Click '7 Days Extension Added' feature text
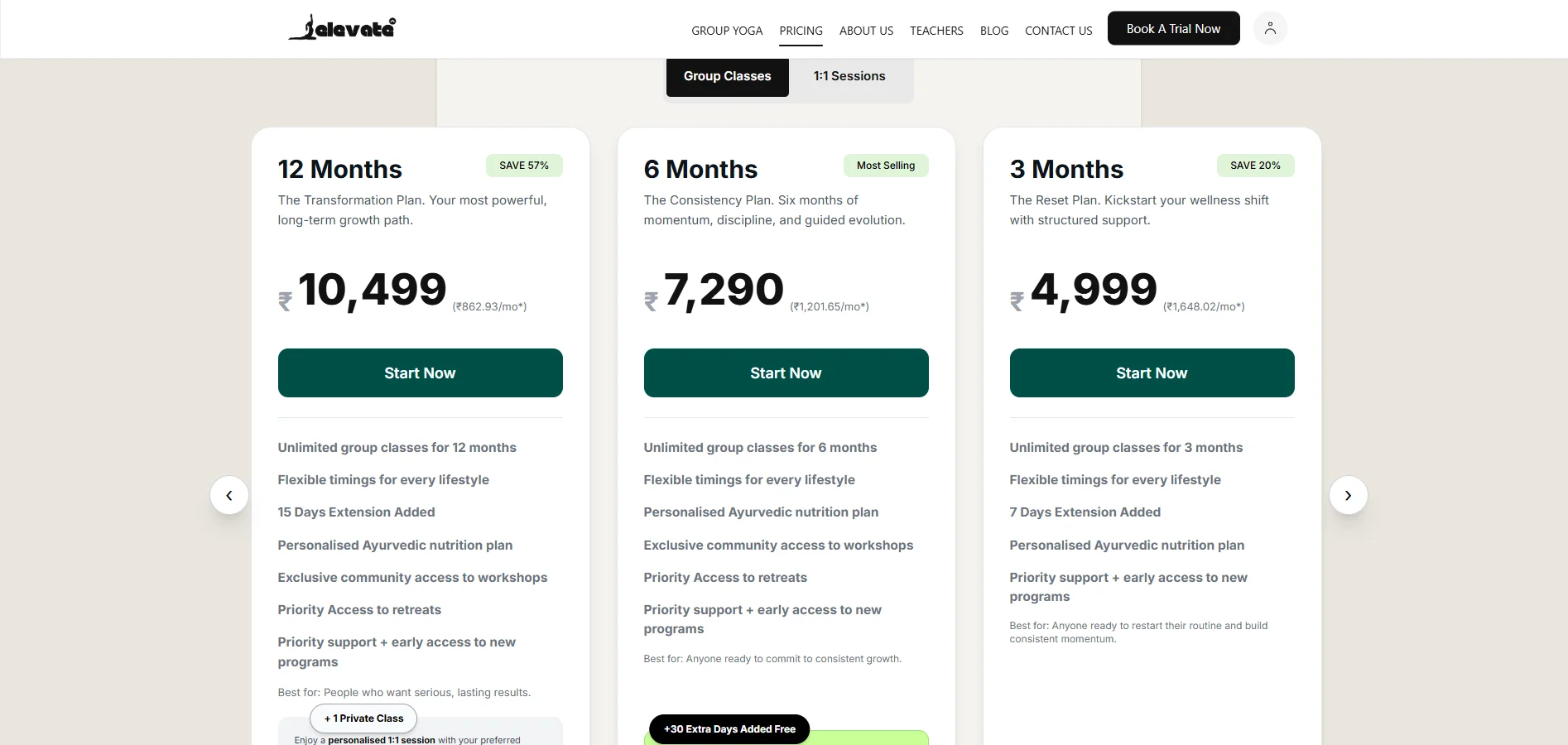 1085,512
